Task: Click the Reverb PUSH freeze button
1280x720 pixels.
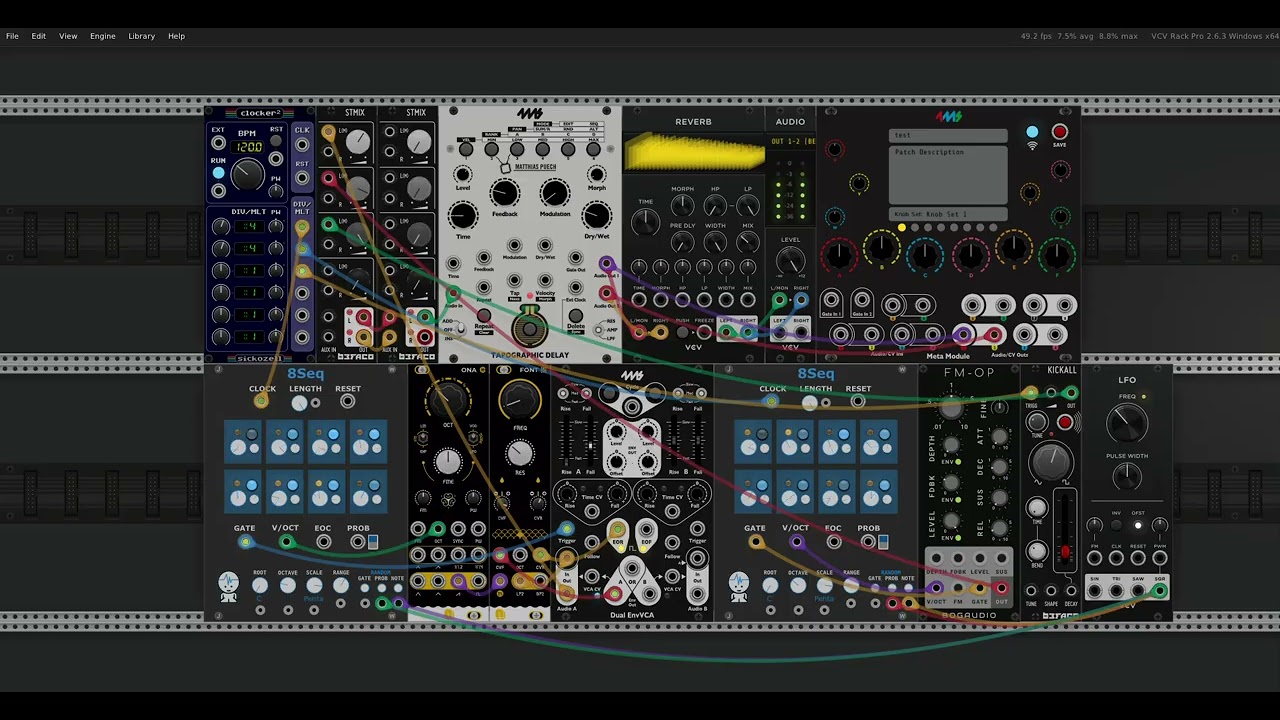Action: click(x=683, y=332)
